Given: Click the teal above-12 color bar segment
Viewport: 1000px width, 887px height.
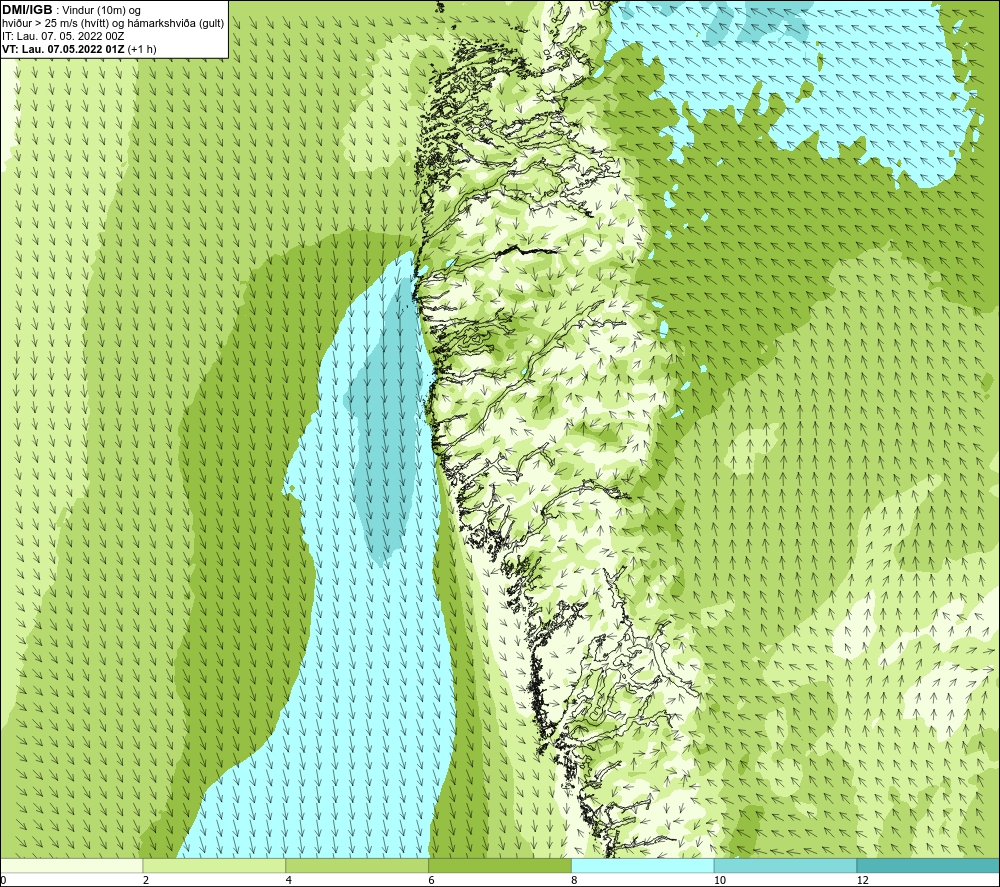Looking at the screenshot, I should tap(929, 865).
